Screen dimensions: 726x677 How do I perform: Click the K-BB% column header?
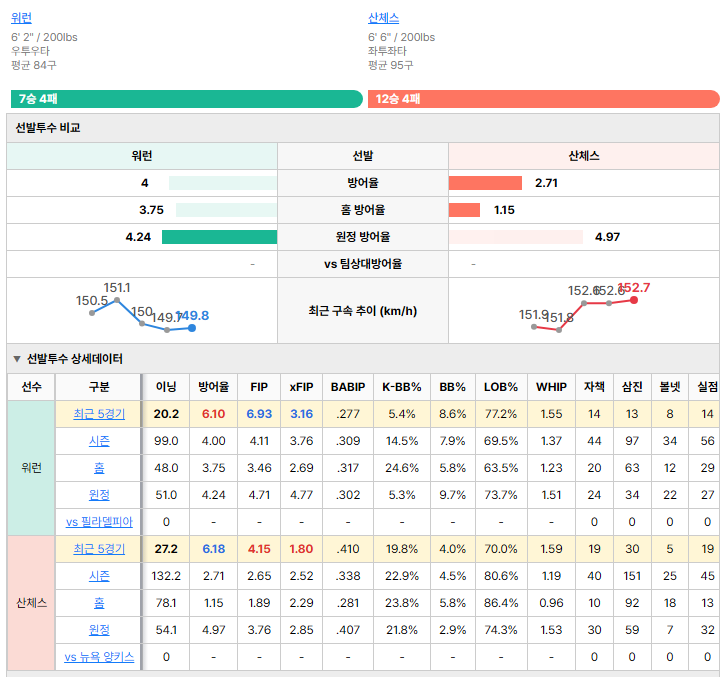coord(402,387)
